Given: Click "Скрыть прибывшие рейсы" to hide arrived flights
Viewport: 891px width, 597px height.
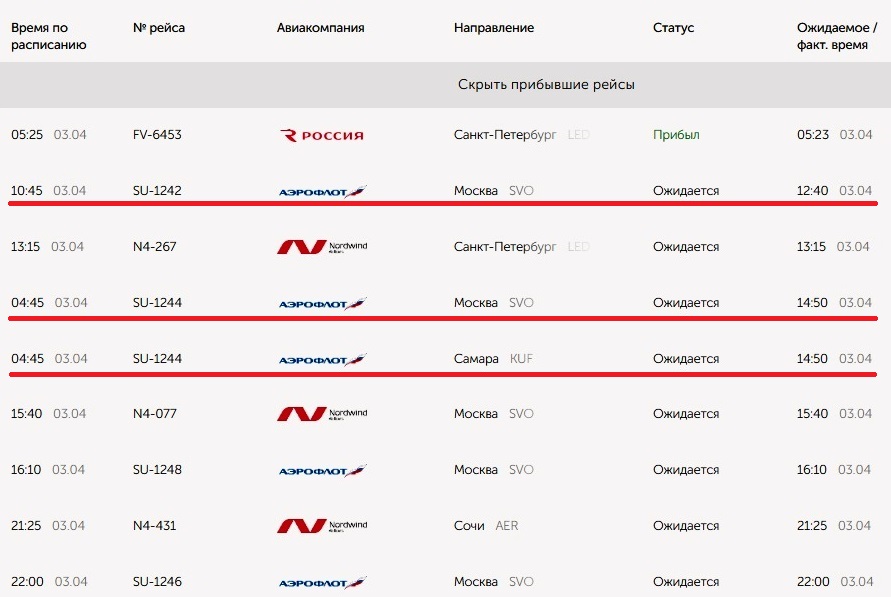Looking at the screenshot, I should click(546, 85).
